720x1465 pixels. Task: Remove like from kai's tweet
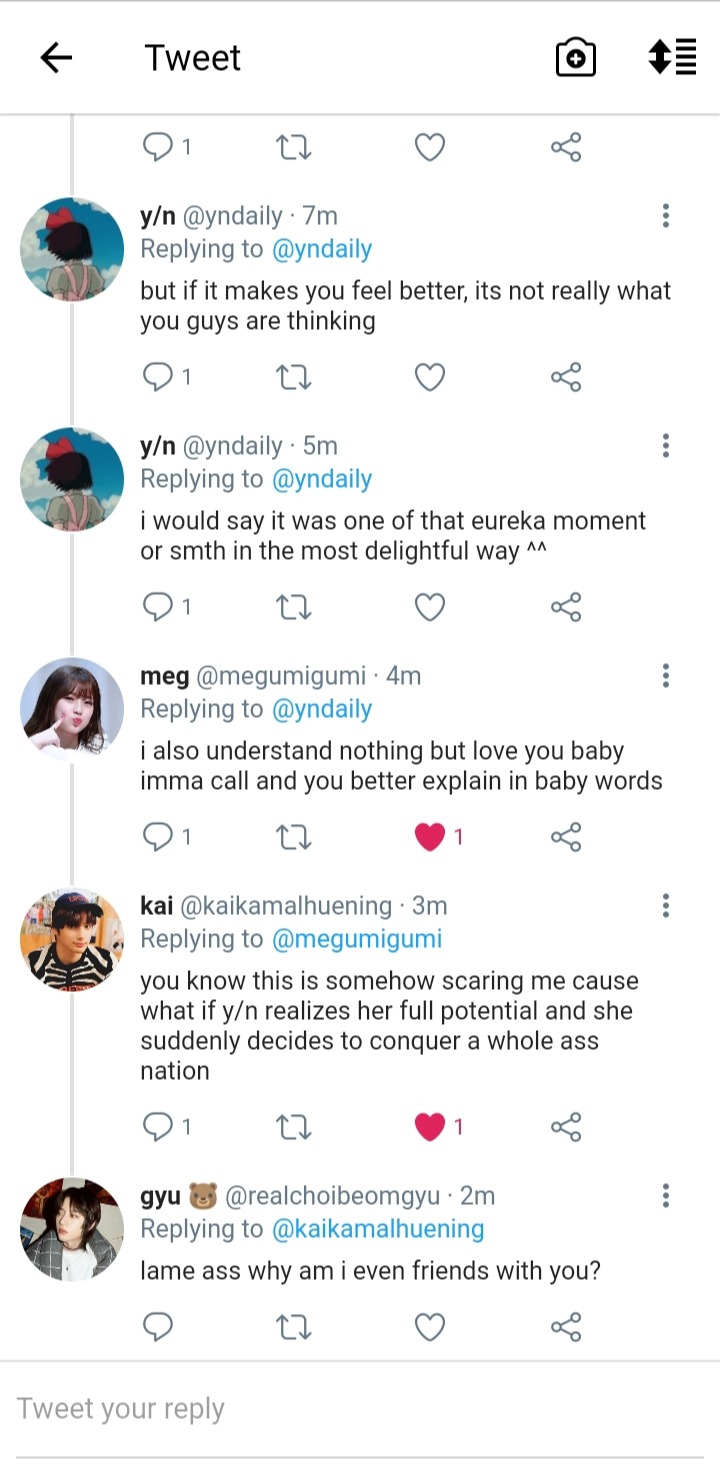(x=430, y=1127)
